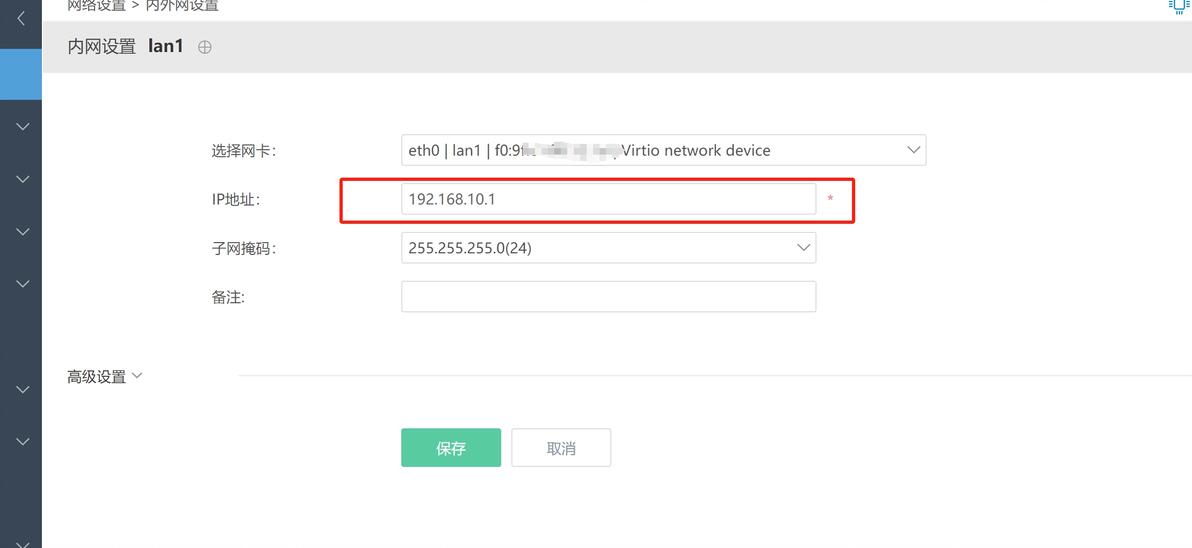Image resolution: width=1192 pixels, height=548 pixels.
Task: Go to 网络设置 in the breadcrumb
Action: pos(96,6)
